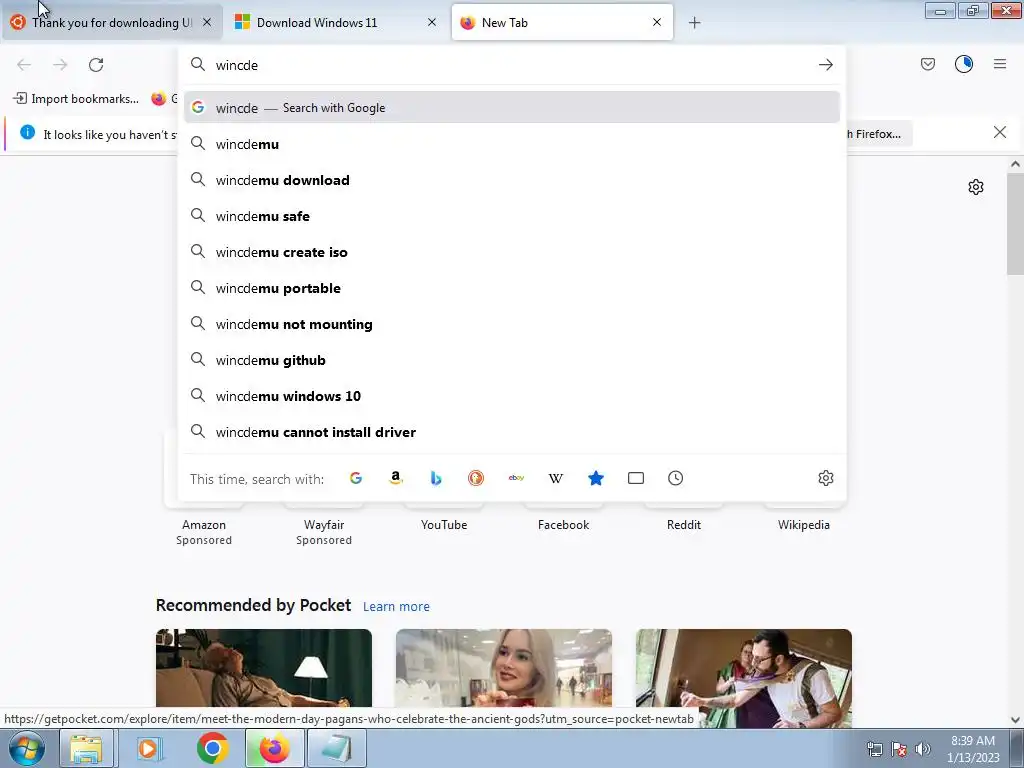Image resolution: width=1024 pixels, height=768 pixels.
Task: Search this time with DuckDuckGo icon
Action: (x=476, y=478)
